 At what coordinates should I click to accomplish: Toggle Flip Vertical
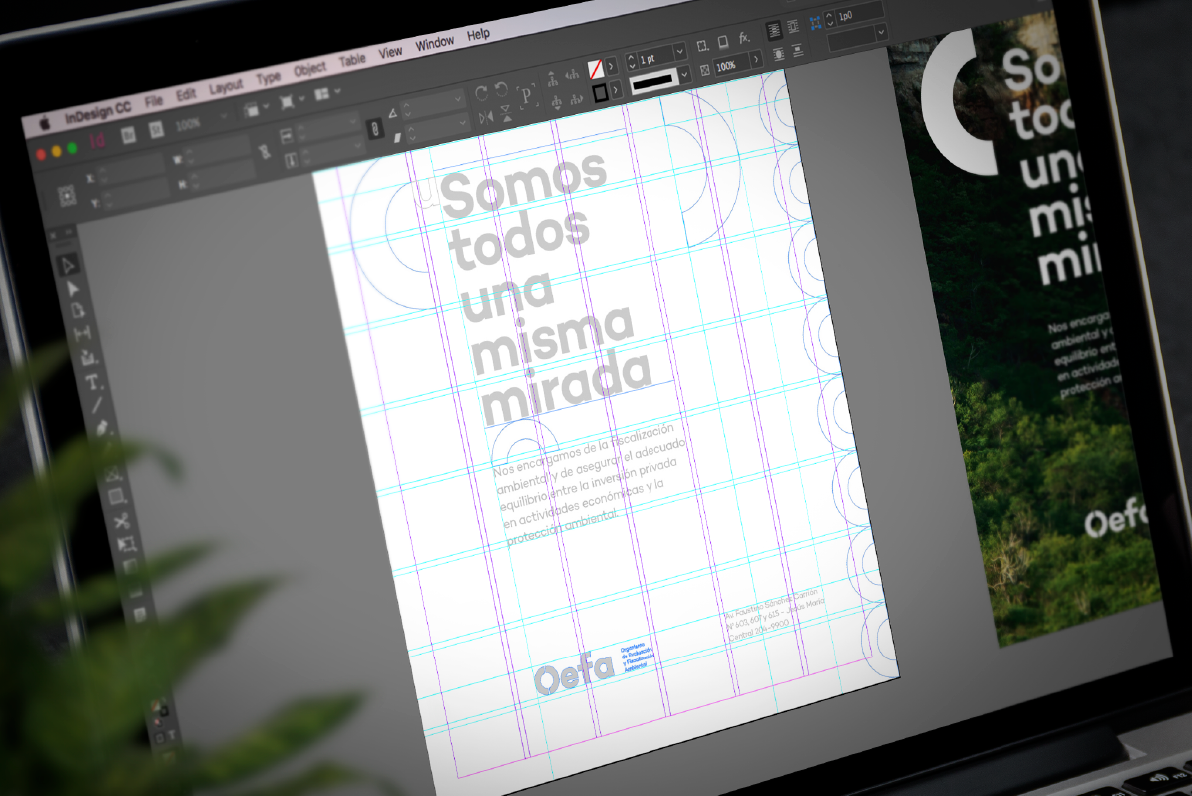506,114
